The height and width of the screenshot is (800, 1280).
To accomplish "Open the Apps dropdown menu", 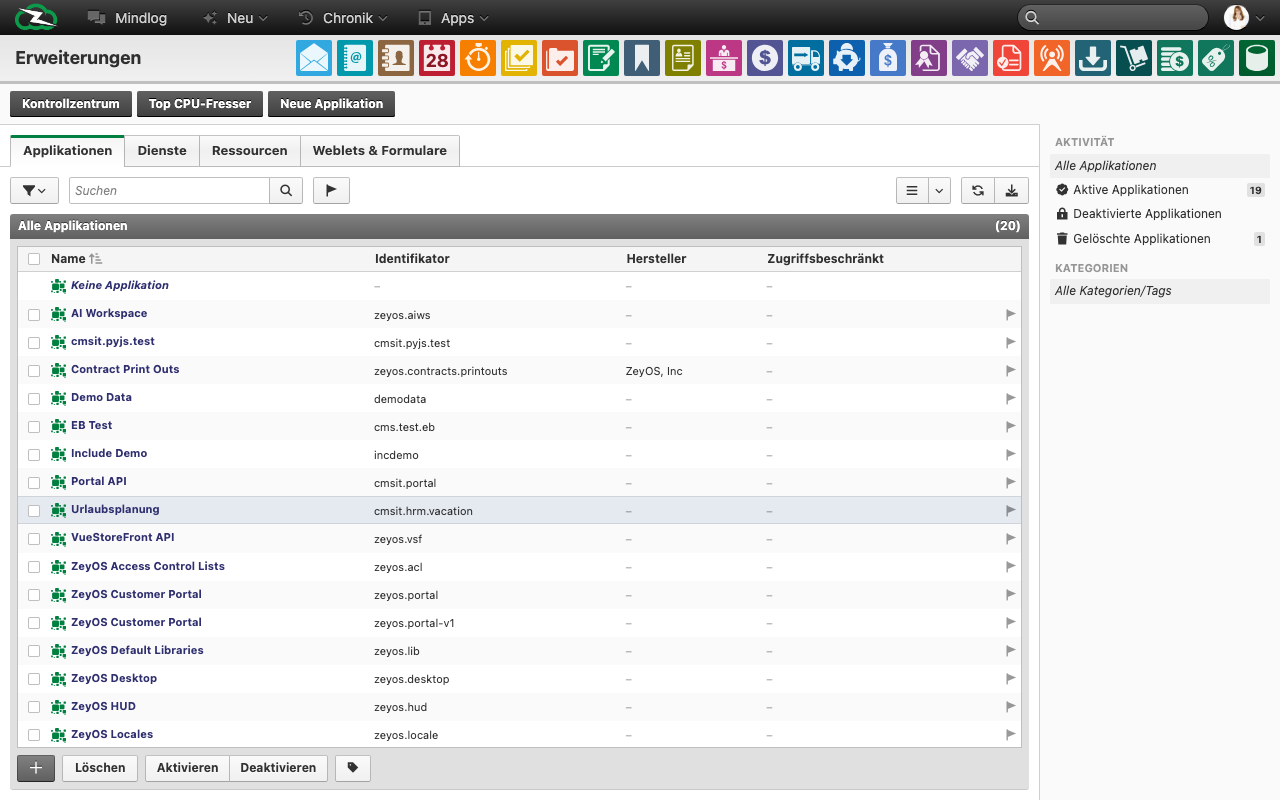I will pyautogui.click(x=453, y=18).
